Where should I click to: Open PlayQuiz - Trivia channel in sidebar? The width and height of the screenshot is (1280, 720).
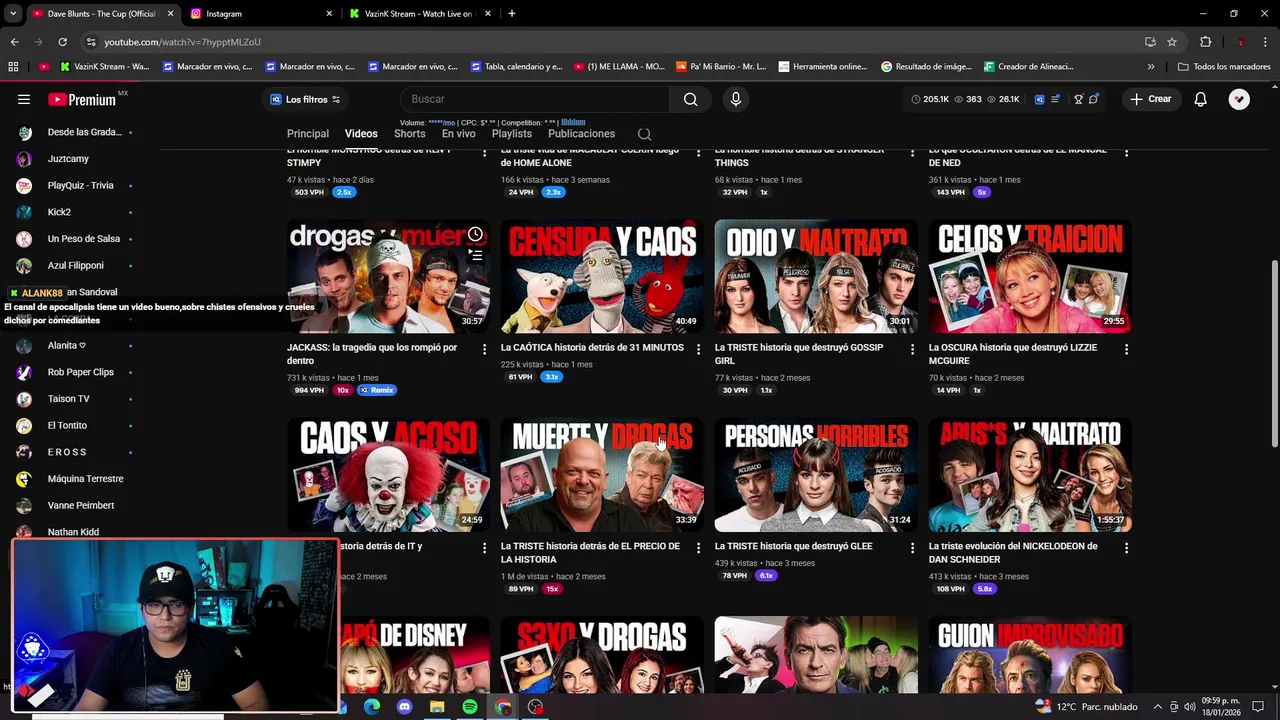click(x=80, y=185)
